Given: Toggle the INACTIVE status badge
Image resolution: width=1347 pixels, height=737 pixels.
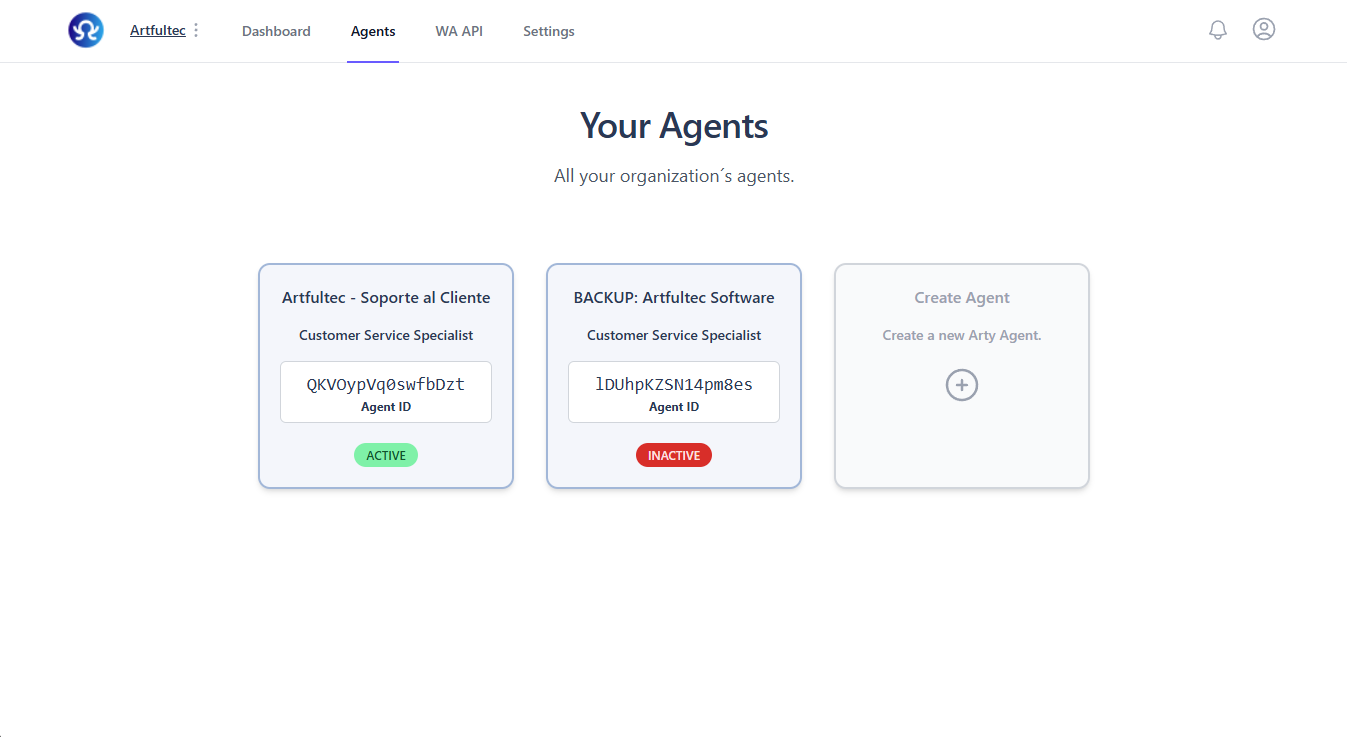Looking at the screenshot, I should click(x=673, y=455).
